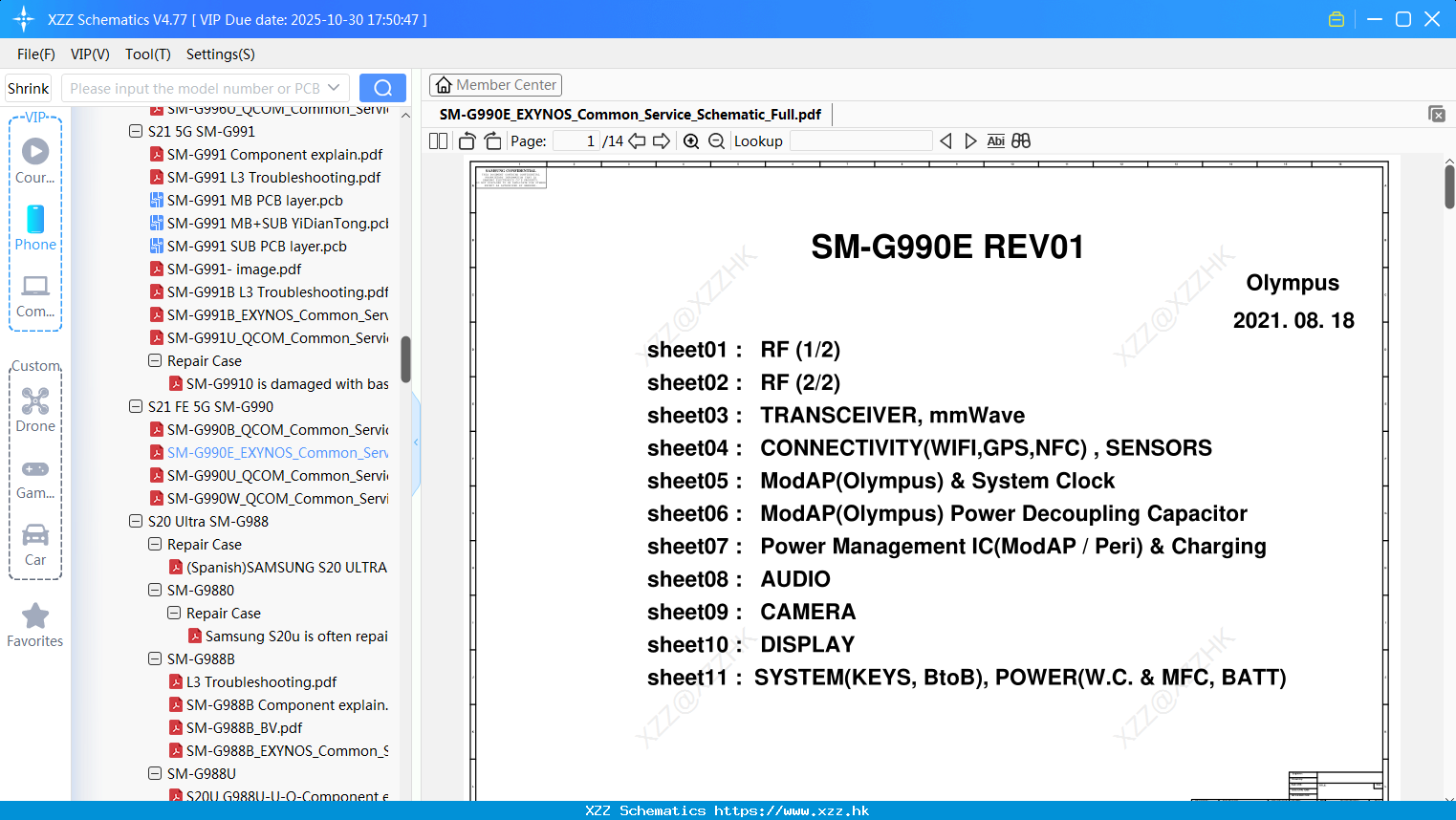The height and width of the screenshot is (820, 1456).
Task: Find next lookup result triangle
Action: pyautogui.click(x=970, y=141)
